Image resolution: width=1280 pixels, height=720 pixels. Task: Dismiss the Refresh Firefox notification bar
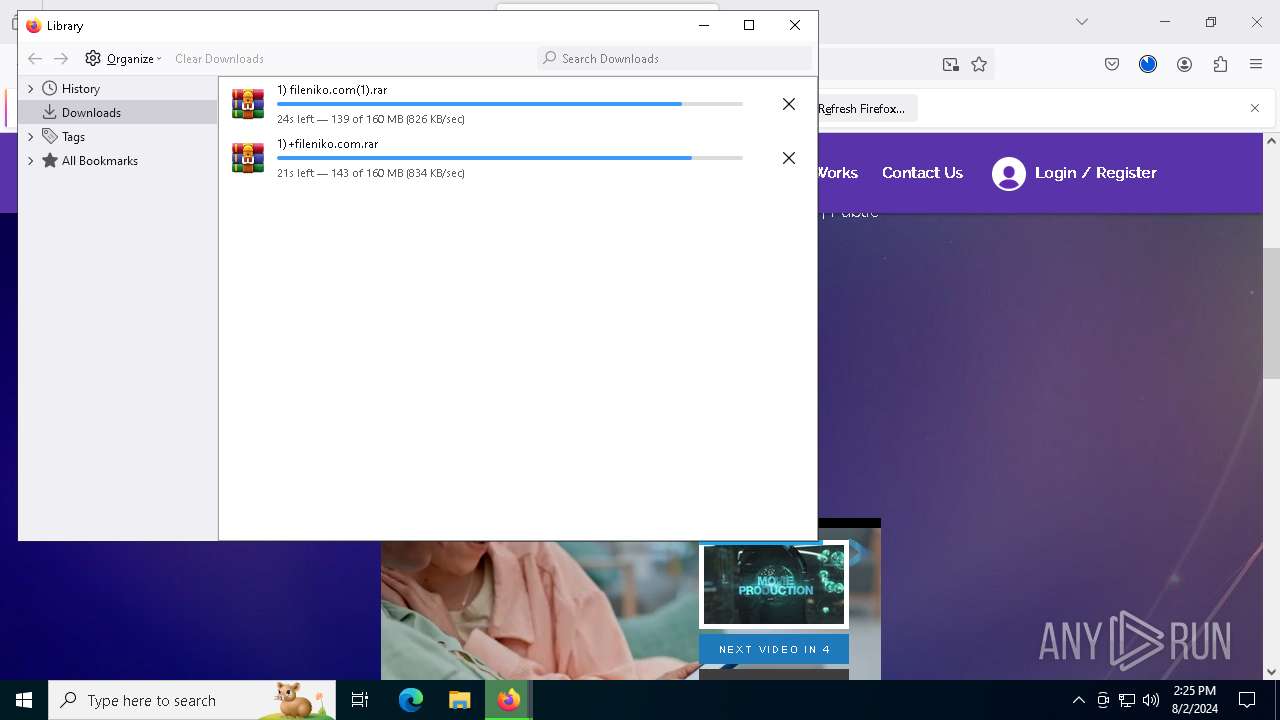click(1255, 108)
